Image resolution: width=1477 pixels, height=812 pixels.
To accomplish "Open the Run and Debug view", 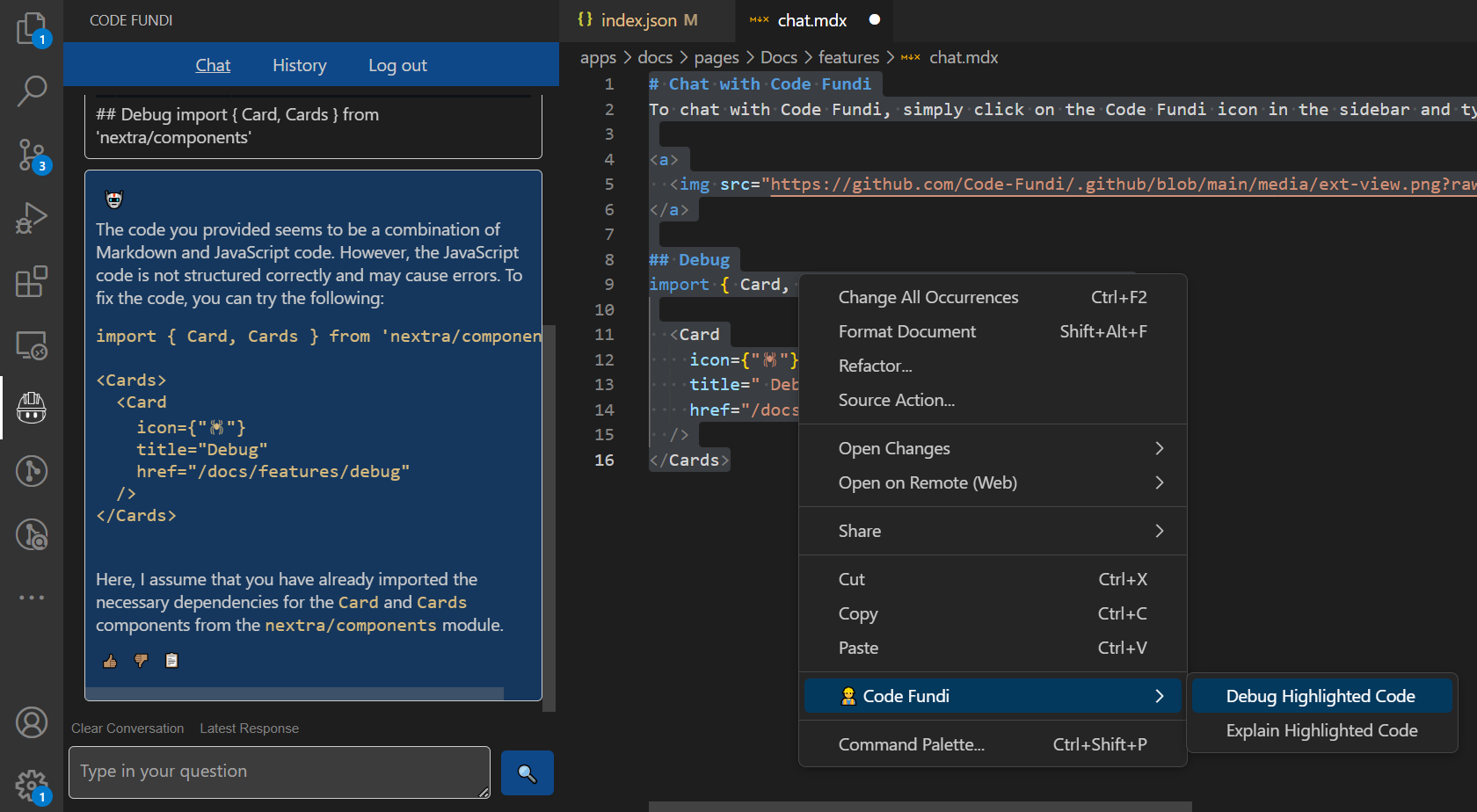I will [32, 218].
